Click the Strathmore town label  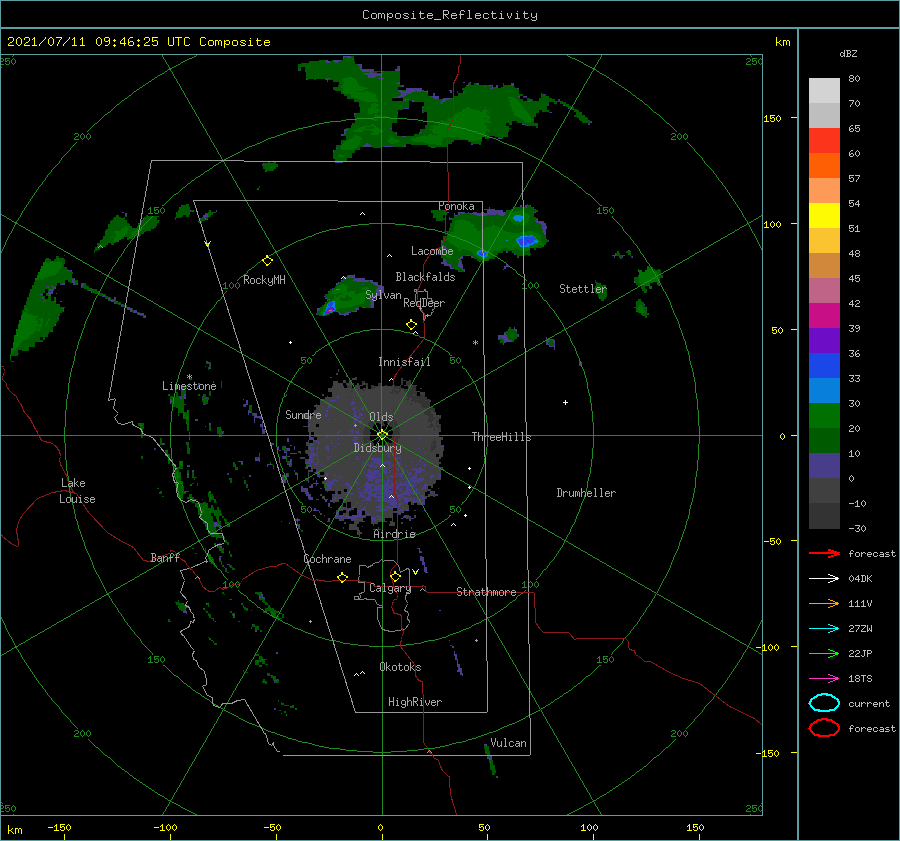(x=486, y=592)
